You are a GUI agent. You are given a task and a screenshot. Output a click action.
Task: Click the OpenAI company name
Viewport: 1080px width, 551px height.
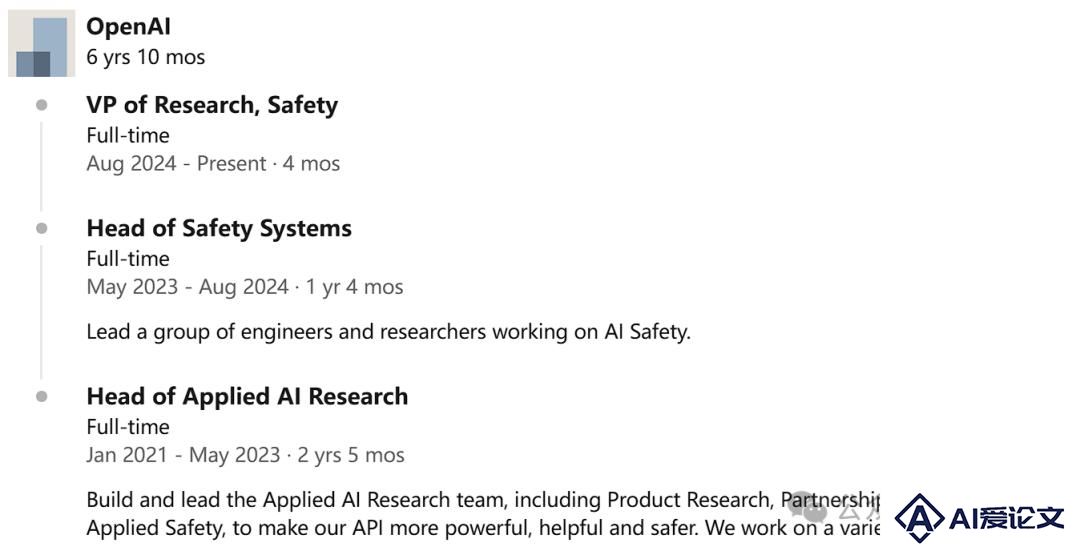click(x=128, y=27)
